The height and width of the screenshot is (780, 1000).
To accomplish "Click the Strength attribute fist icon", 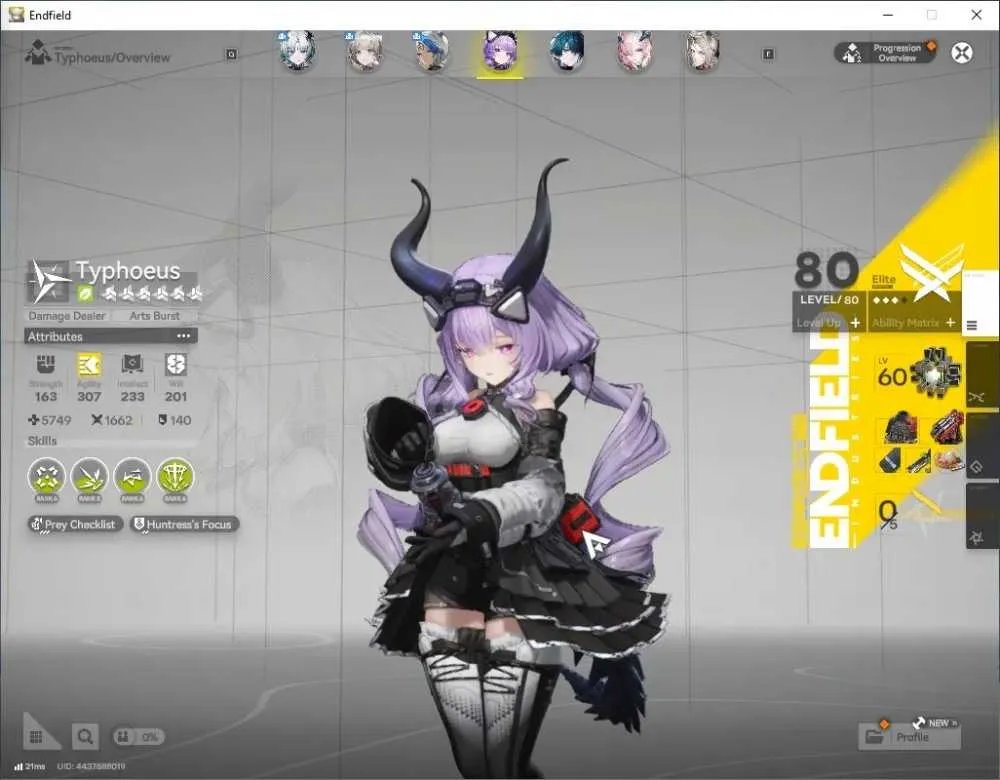I will 46,365.
